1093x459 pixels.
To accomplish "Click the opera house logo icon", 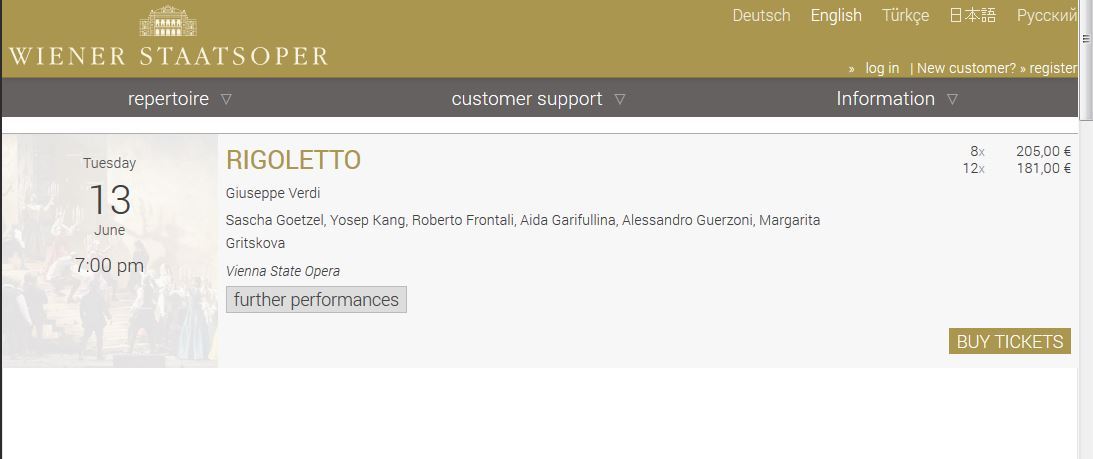I will click(x=168, y=20).
